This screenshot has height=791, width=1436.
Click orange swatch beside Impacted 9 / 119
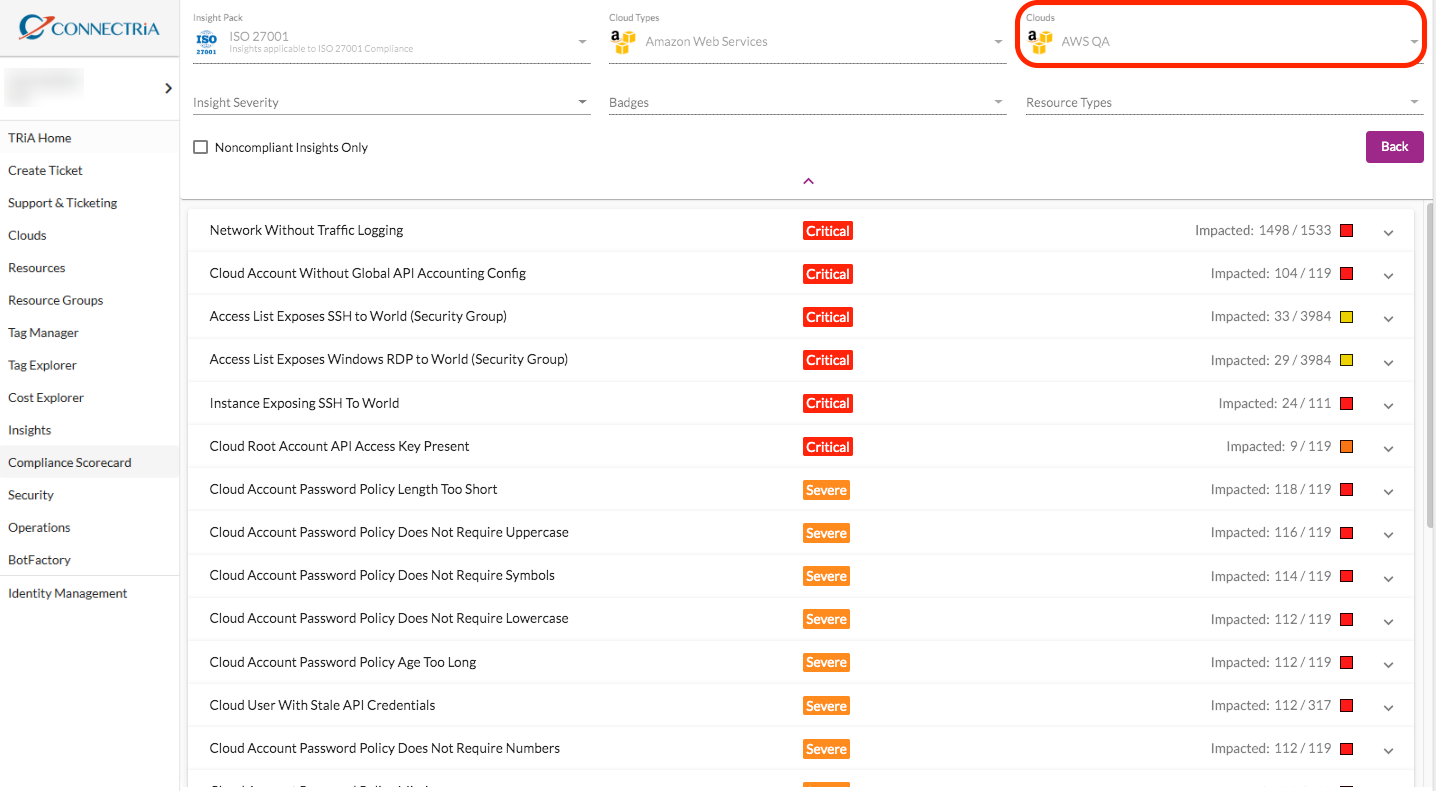pos(1346,447)
